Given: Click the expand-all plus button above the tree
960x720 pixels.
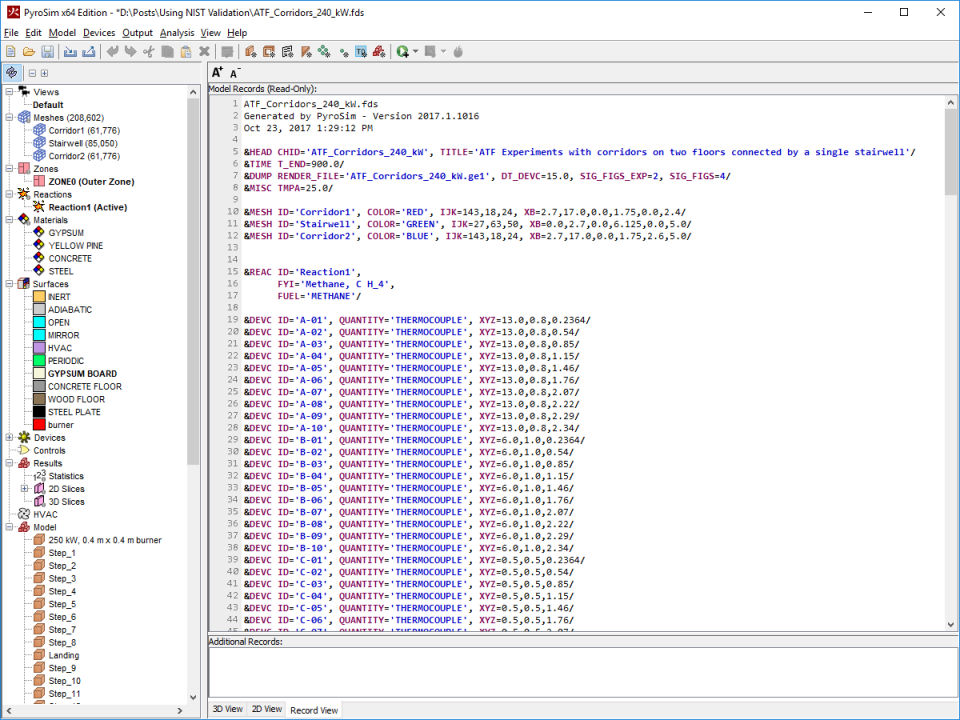Looking at the screenshot, I should (x=43, y=72).
